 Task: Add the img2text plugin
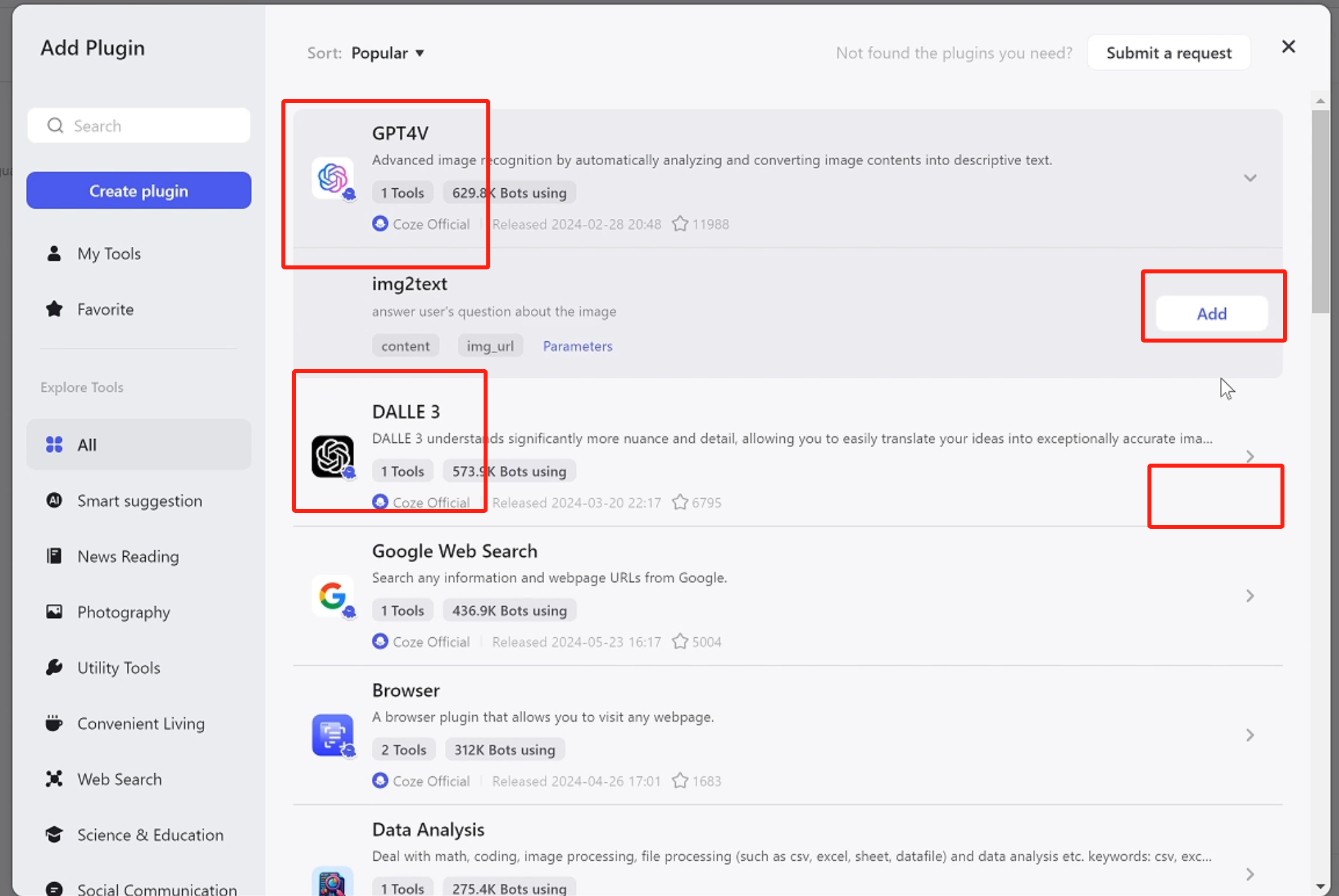point(1211,313)
